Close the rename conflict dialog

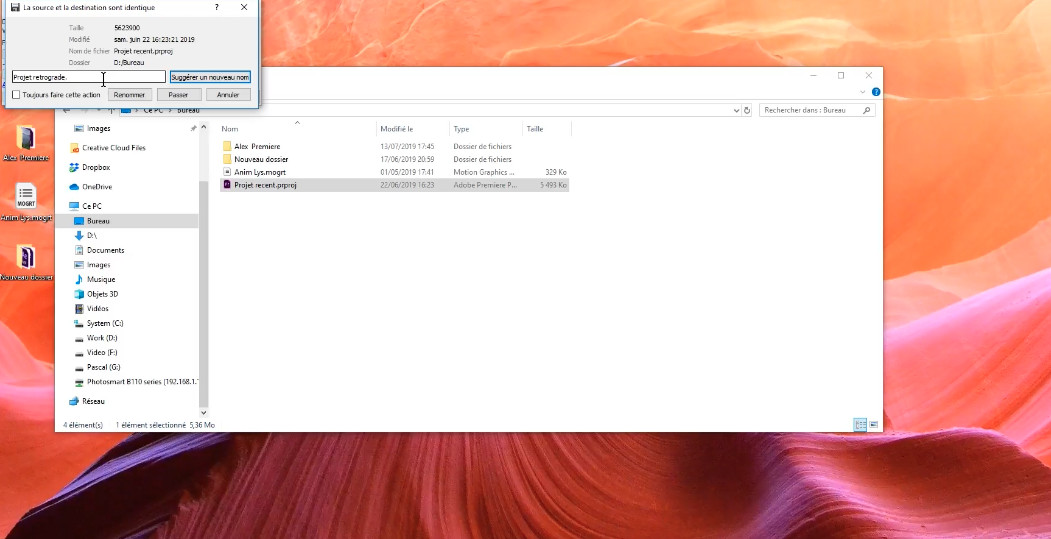[x=244, y=7]
